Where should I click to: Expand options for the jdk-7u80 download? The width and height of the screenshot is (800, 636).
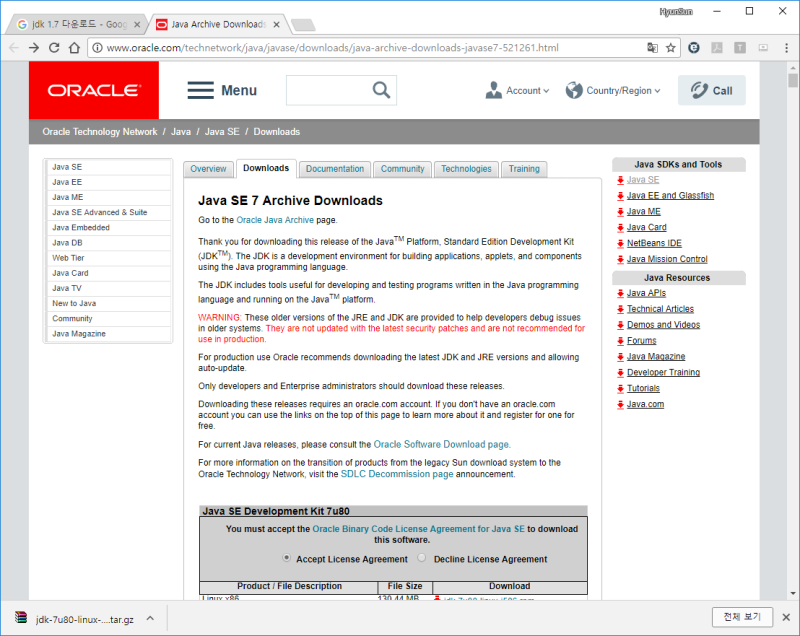[x=151, y=617]
